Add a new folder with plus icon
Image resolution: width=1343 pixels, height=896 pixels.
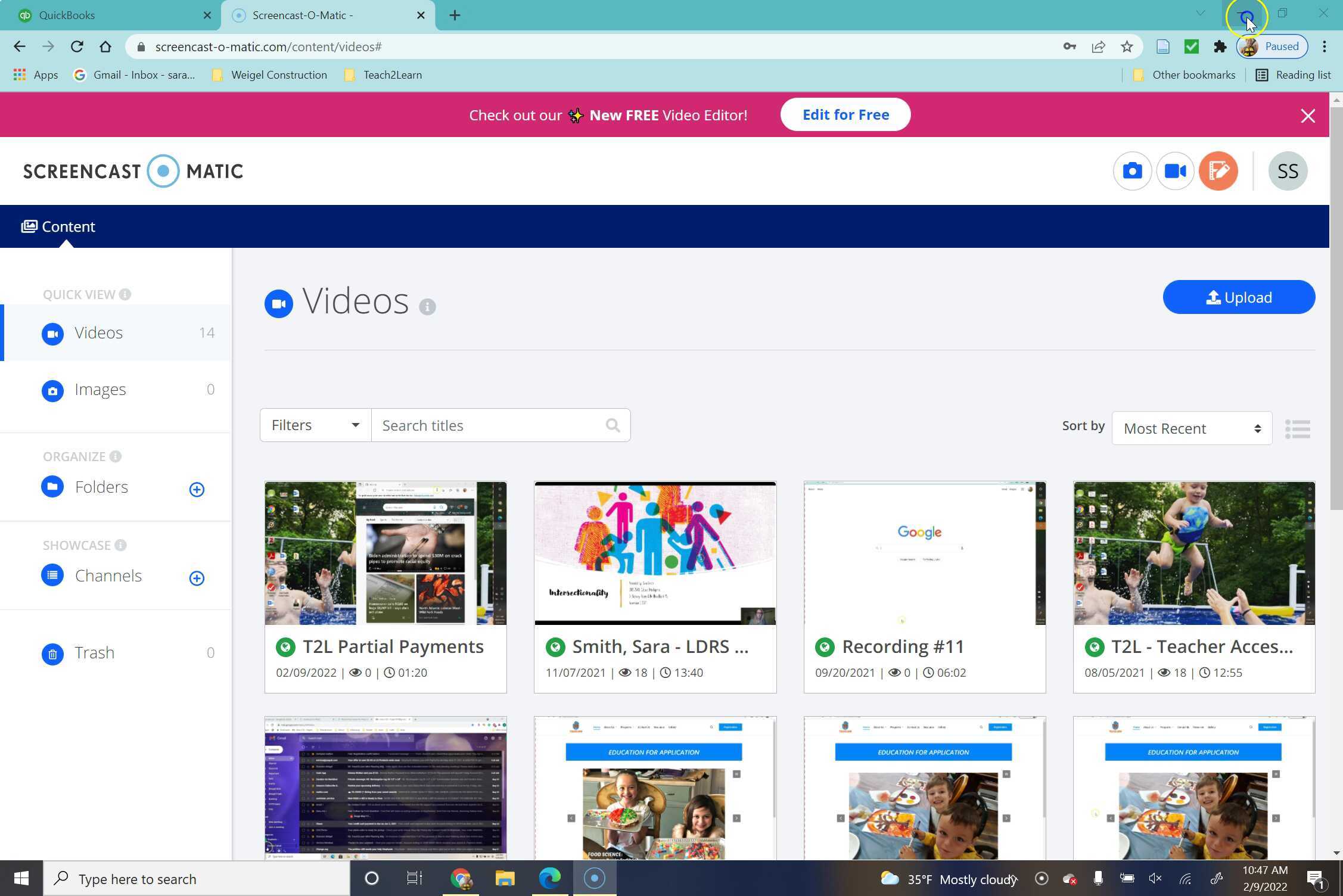(197, 489)
